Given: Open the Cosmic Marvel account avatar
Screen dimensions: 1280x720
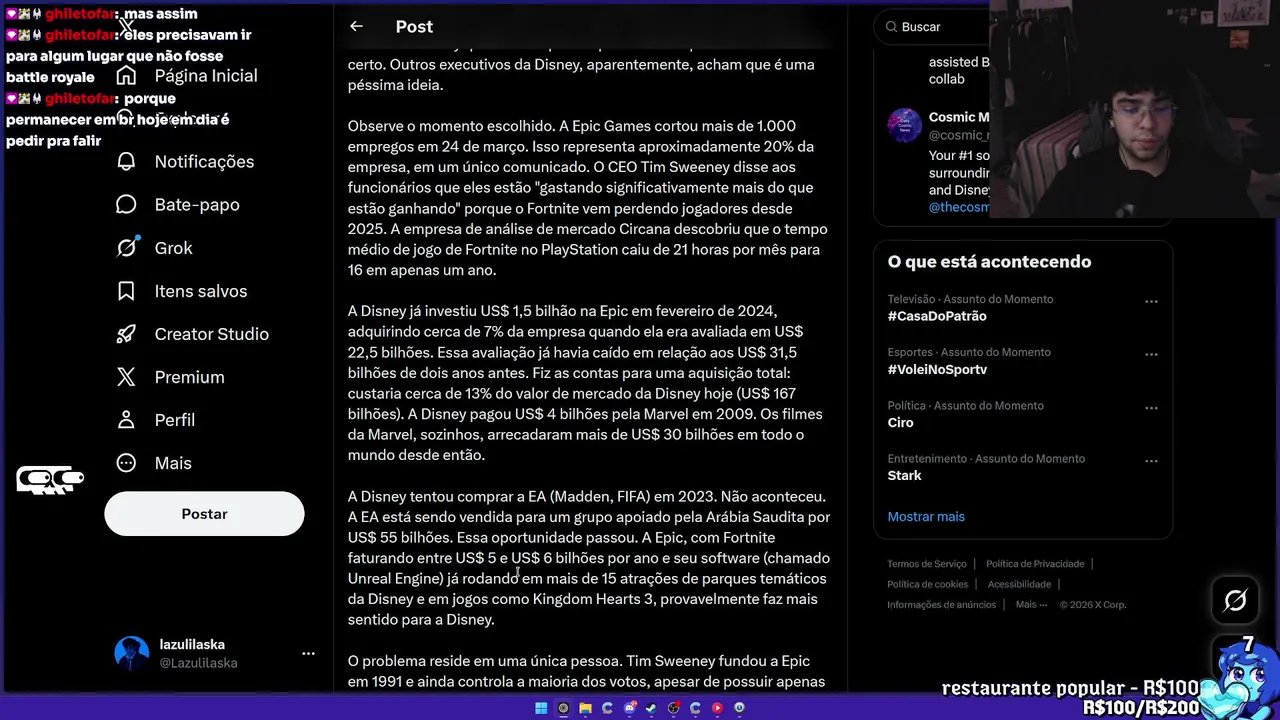Looking at the screenshot, I should 904,125.
